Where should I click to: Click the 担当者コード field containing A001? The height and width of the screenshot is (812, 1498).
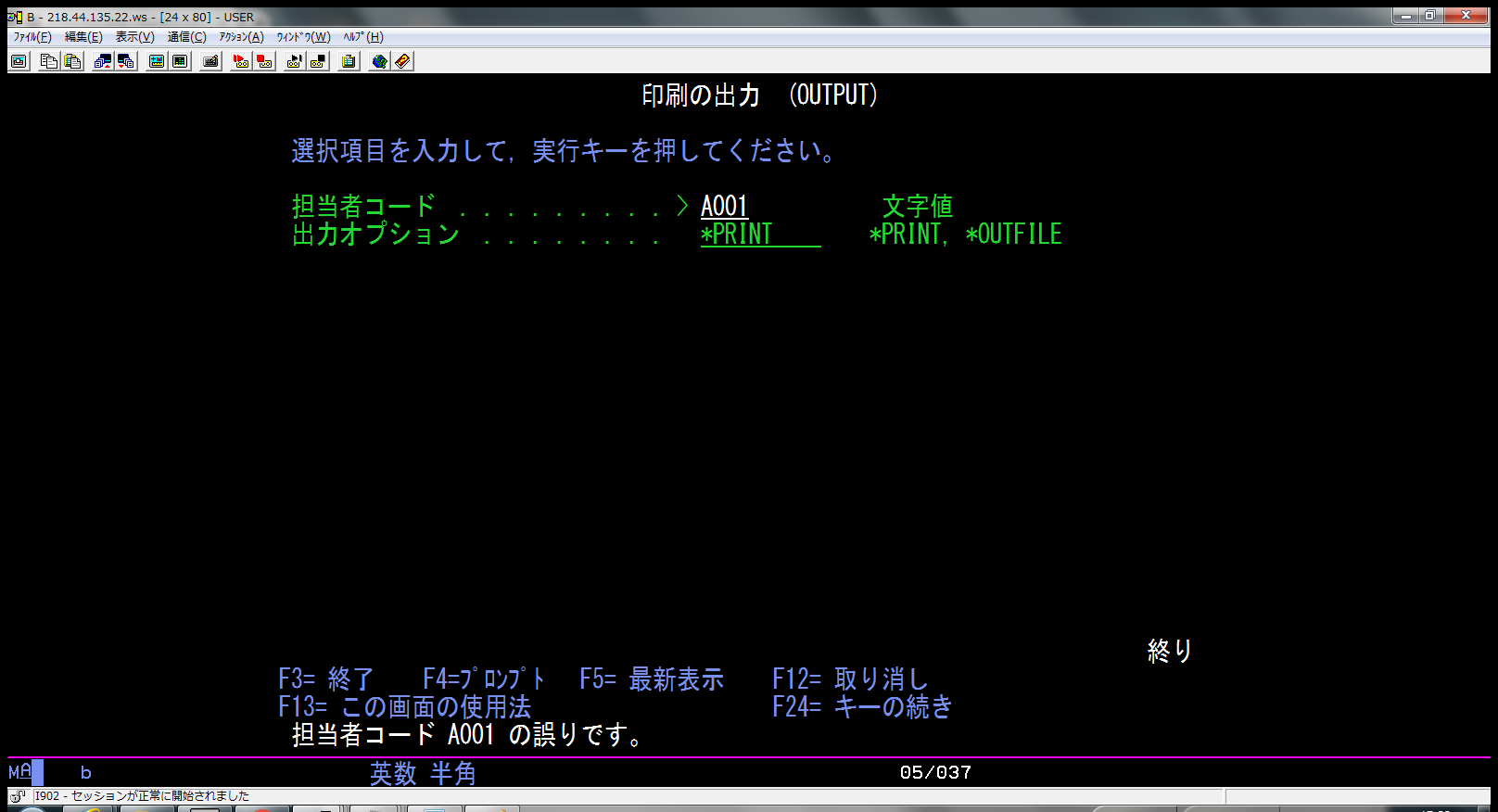pos(724,206)
